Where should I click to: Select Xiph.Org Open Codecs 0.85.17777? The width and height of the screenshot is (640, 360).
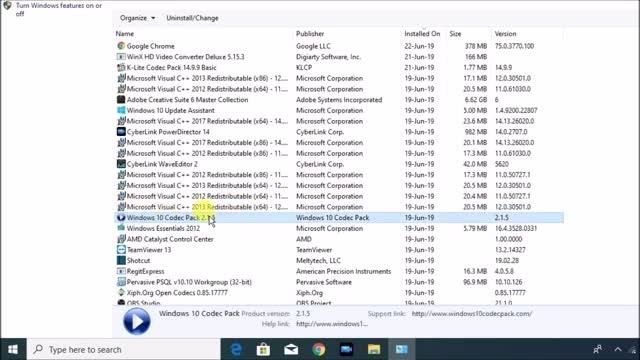(177, 293)
